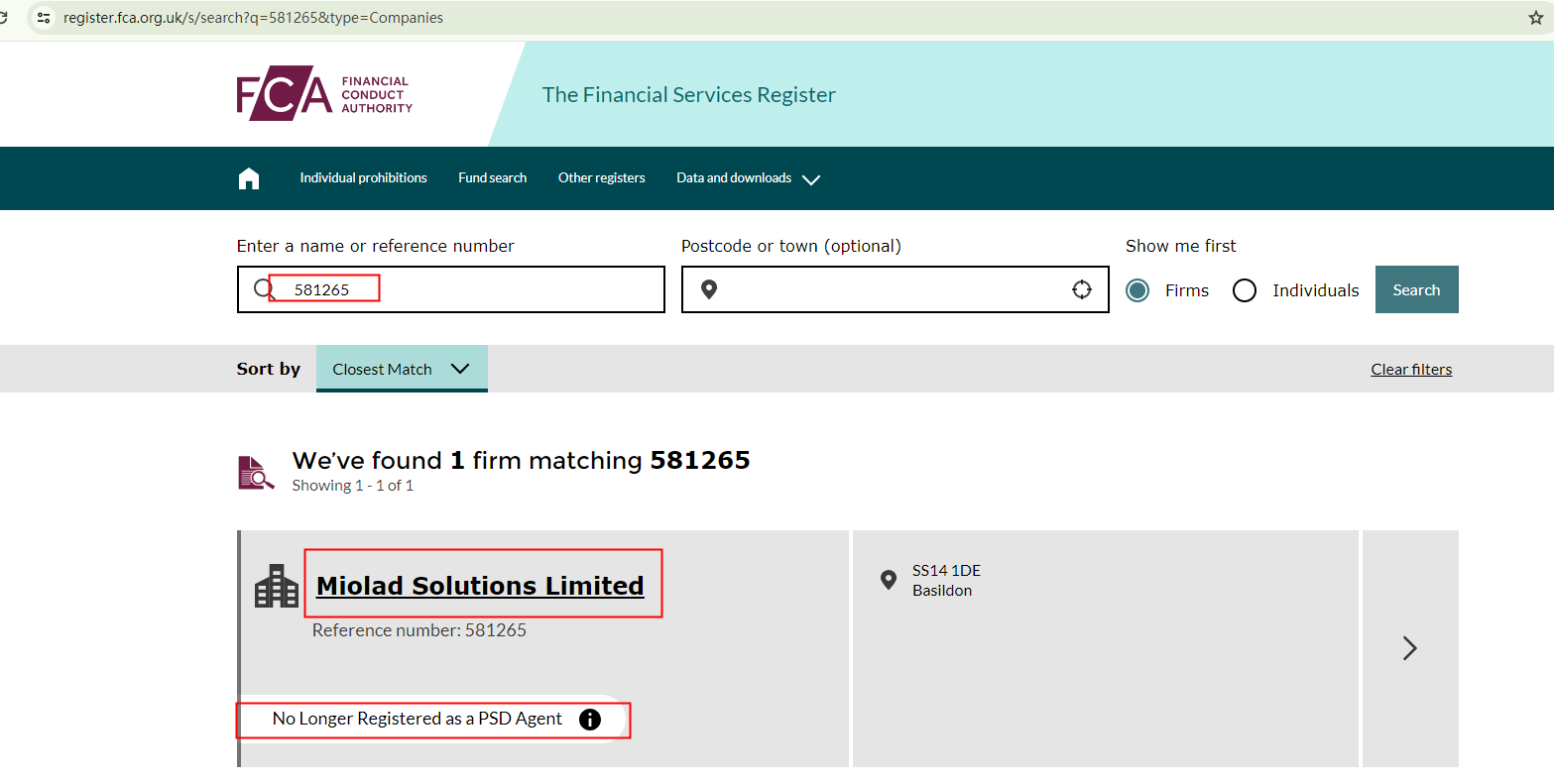Click the info icon beside PSD Agent status
This screenshot has height=784, width=1554.
coord(590,720)
